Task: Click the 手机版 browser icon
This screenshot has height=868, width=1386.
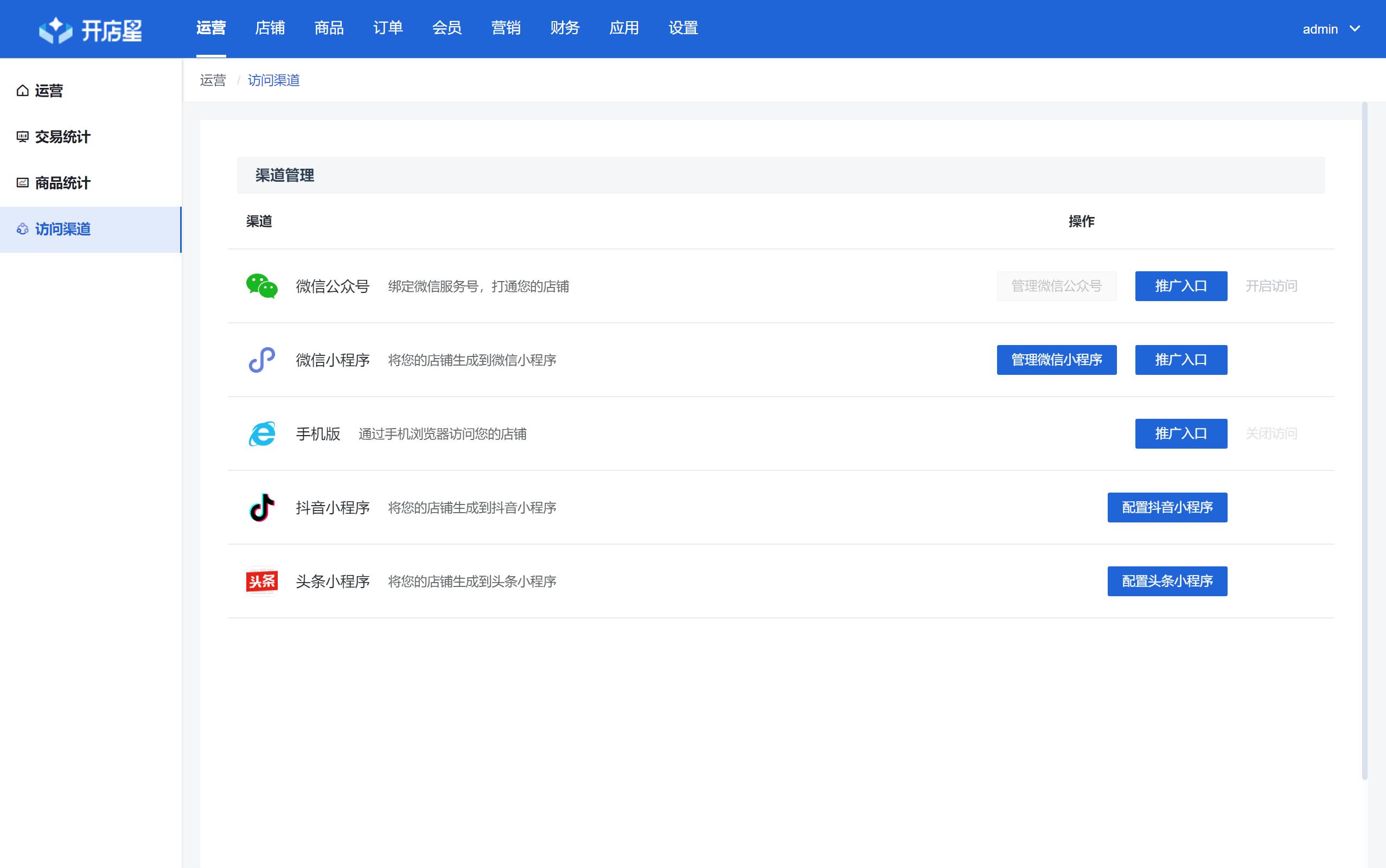Action: point(261,433)
